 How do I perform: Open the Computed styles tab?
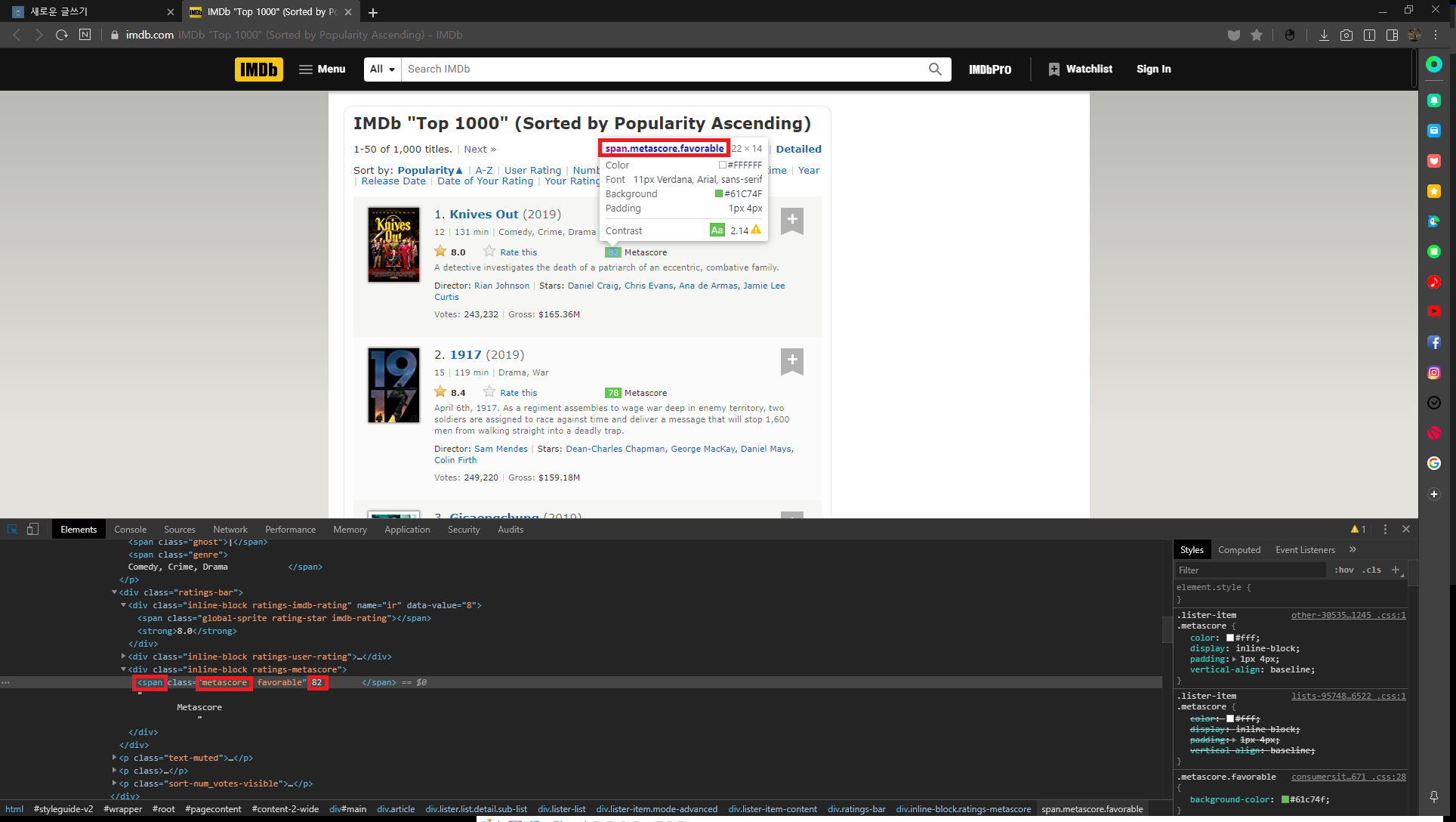coord(1239,550)
